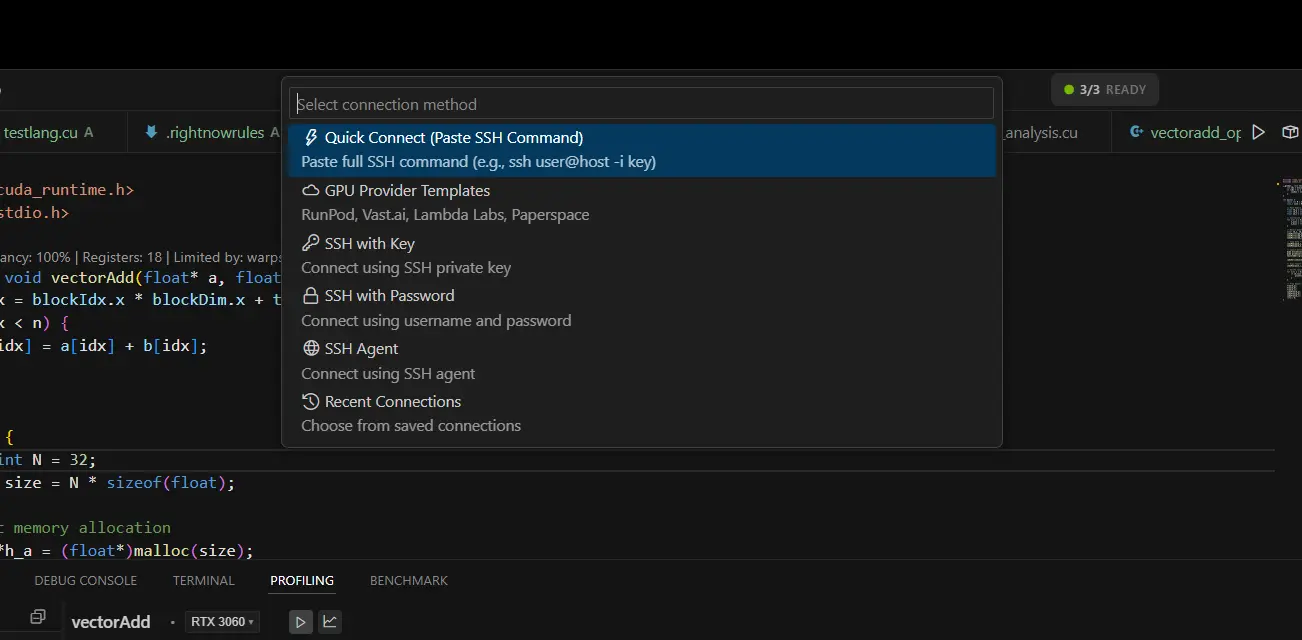Click the cloud icon beside GPU Provider Templates
Viewport: 1302px width, 640px height.
[311, 190]
